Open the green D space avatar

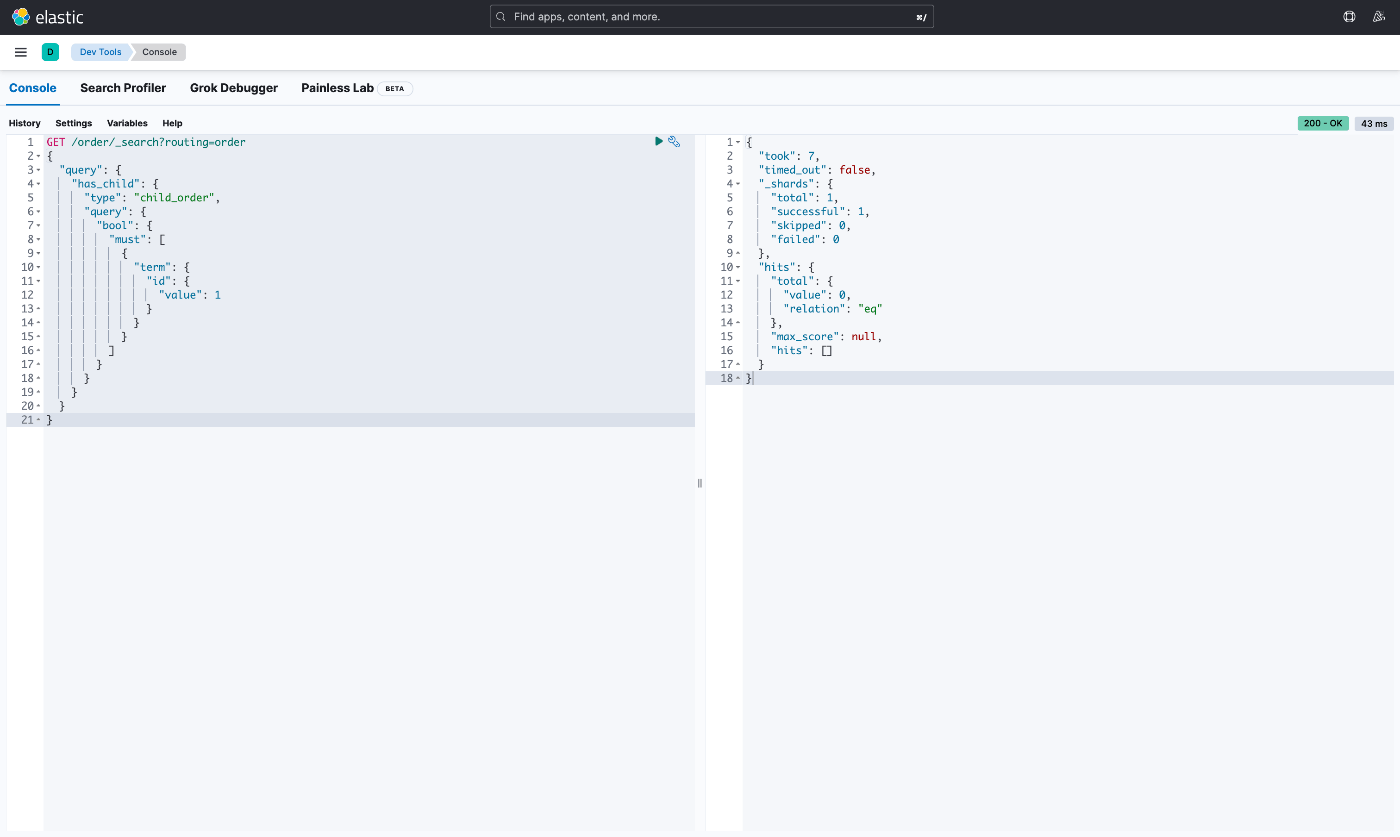tap(50, 52)
